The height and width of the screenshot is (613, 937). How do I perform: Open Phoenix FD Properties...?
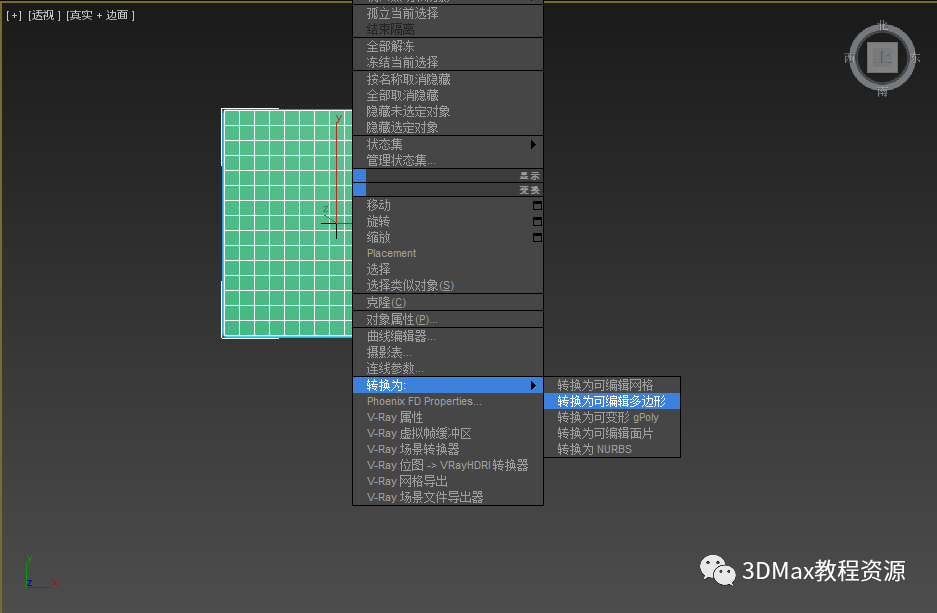click(448, 401)
